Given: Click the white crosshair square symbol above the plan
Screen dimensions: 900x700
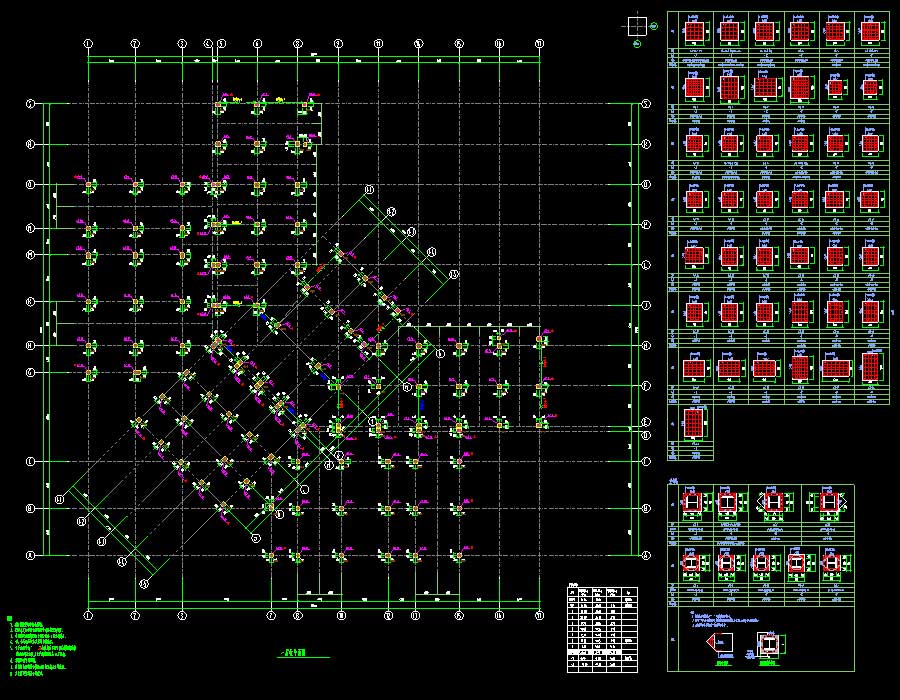Looking at the screenshot, I should tap(636, 27).
